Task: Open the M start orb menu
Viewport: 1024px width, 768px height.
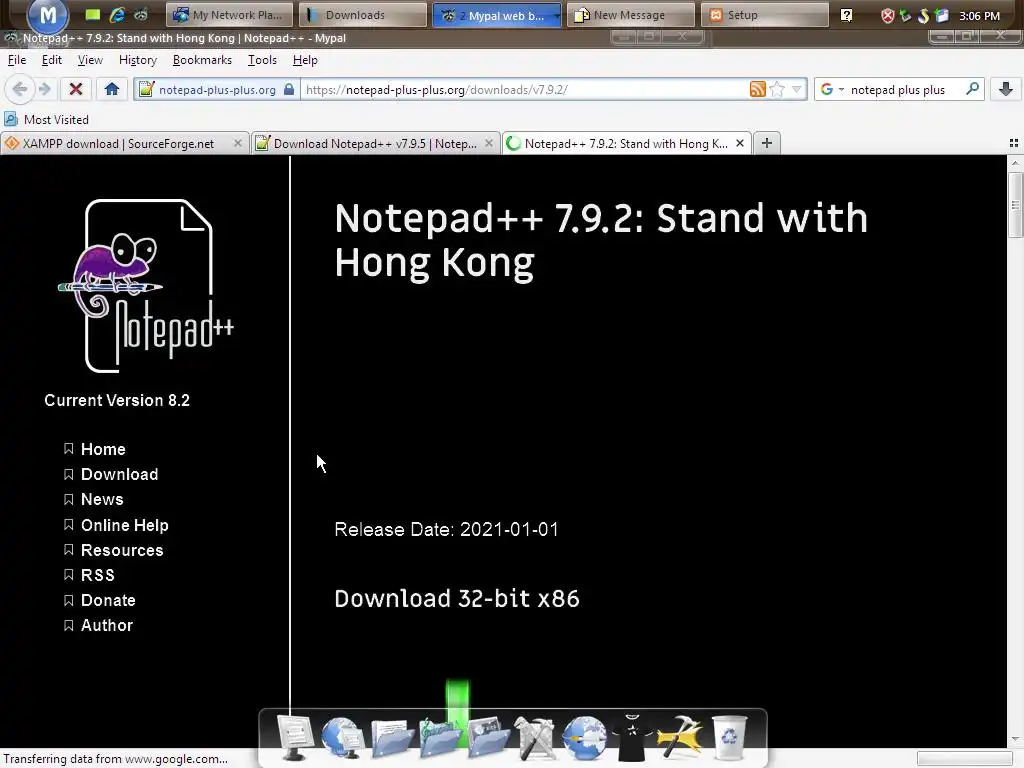Action: point(47,16)
